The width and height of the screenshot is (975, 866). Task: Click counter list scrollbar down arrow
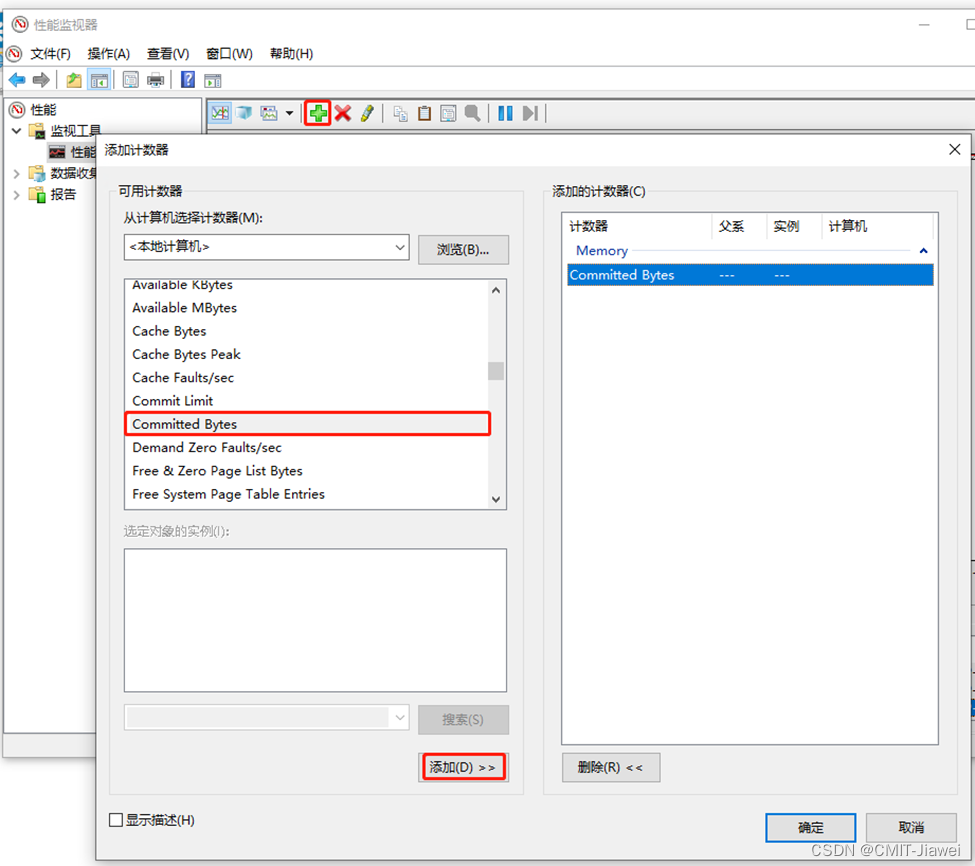click(496, 499)
